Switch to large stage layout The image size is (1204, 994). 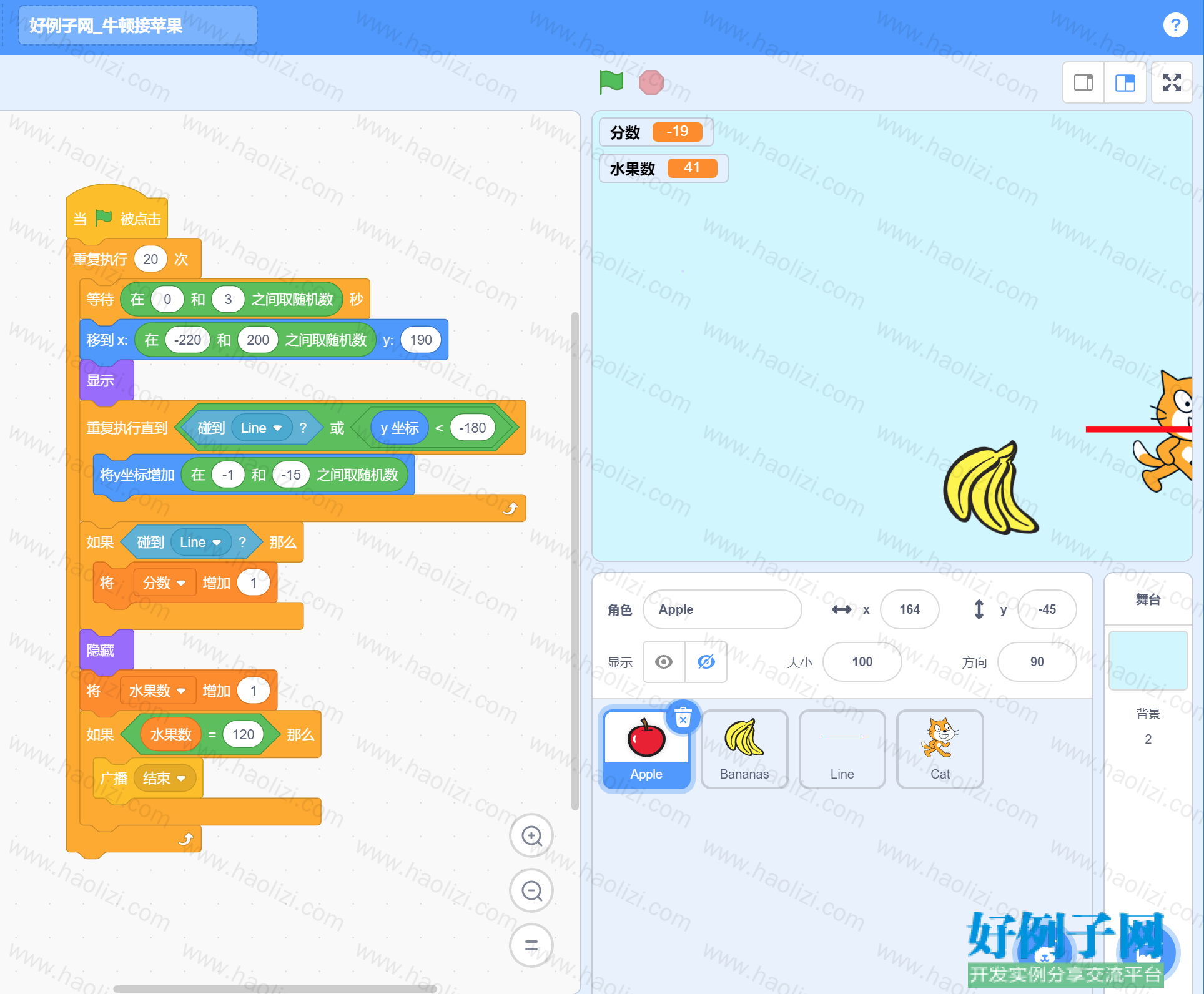pos(1125,82)
